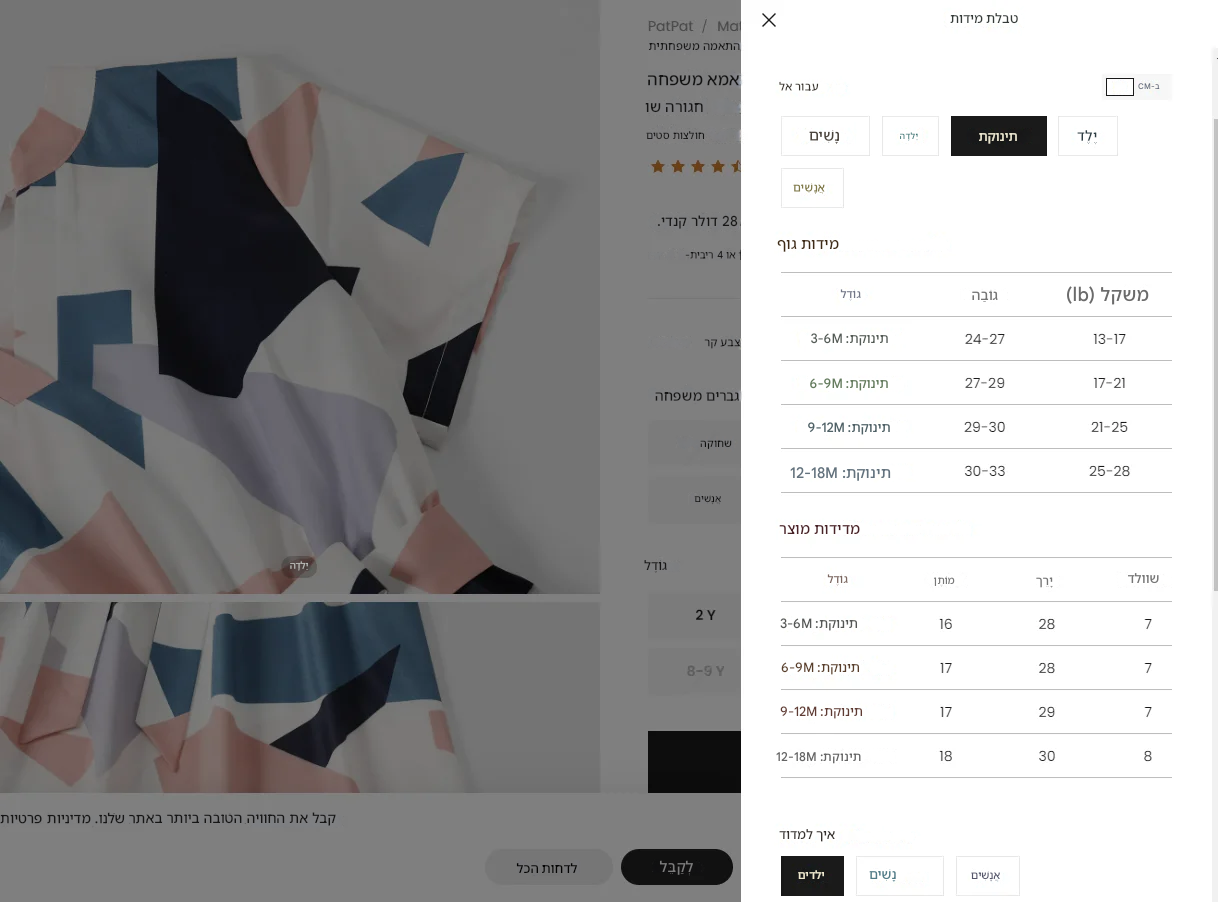Click the נשים how-to-measure button
Viewport: 1218px width, 902px height.
(x=900, y=876)
